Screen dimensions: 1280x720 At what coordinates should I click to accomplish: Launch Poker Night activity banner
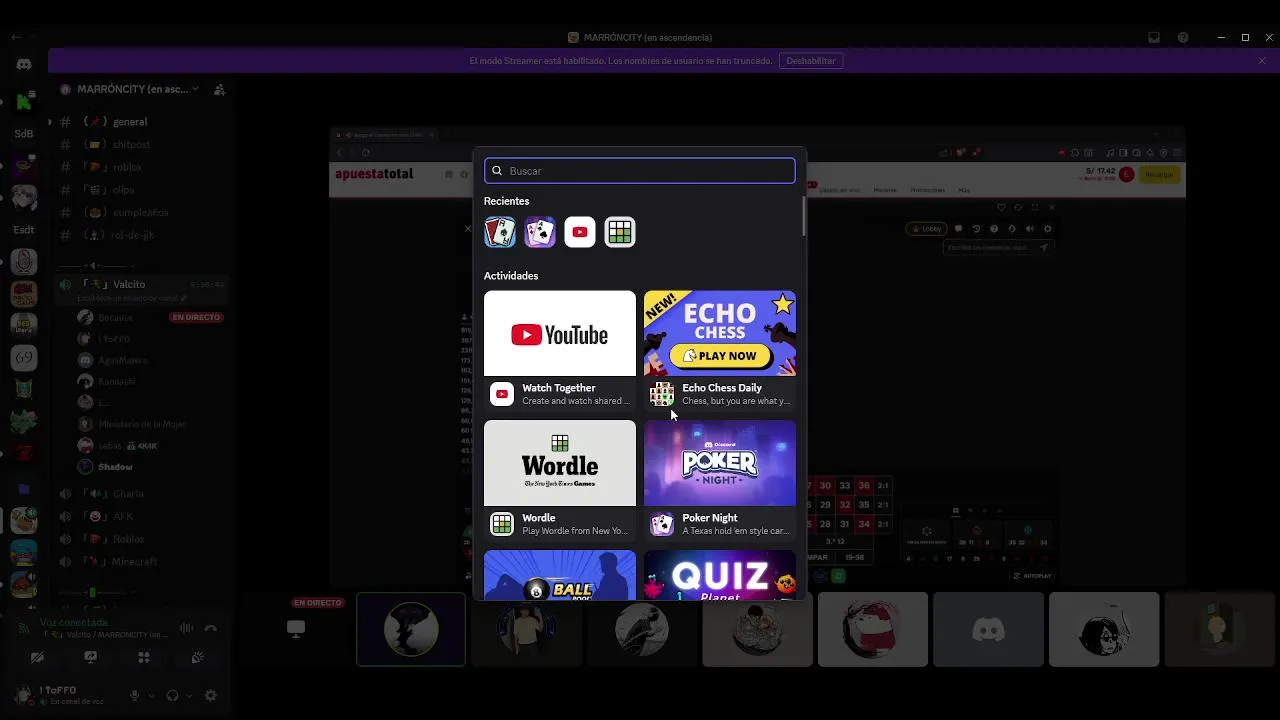click(720, 463)
